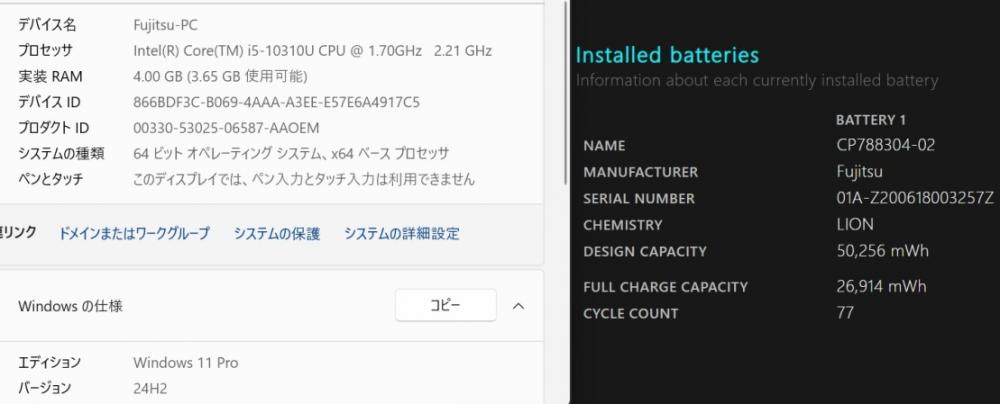1000x404 pixels.
Task: Click the エディション label
Action: click(x=49, y=363)
